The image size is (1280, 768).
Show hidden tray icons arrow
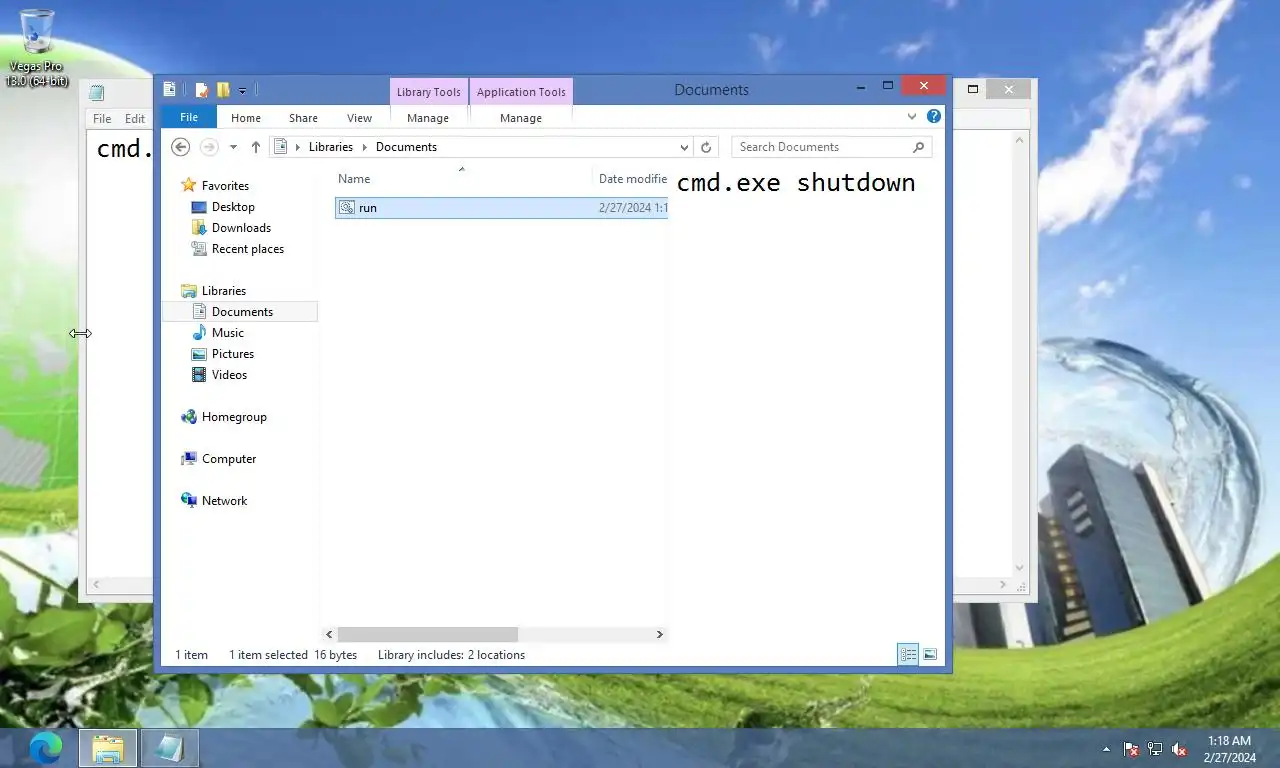[1106, 748]
